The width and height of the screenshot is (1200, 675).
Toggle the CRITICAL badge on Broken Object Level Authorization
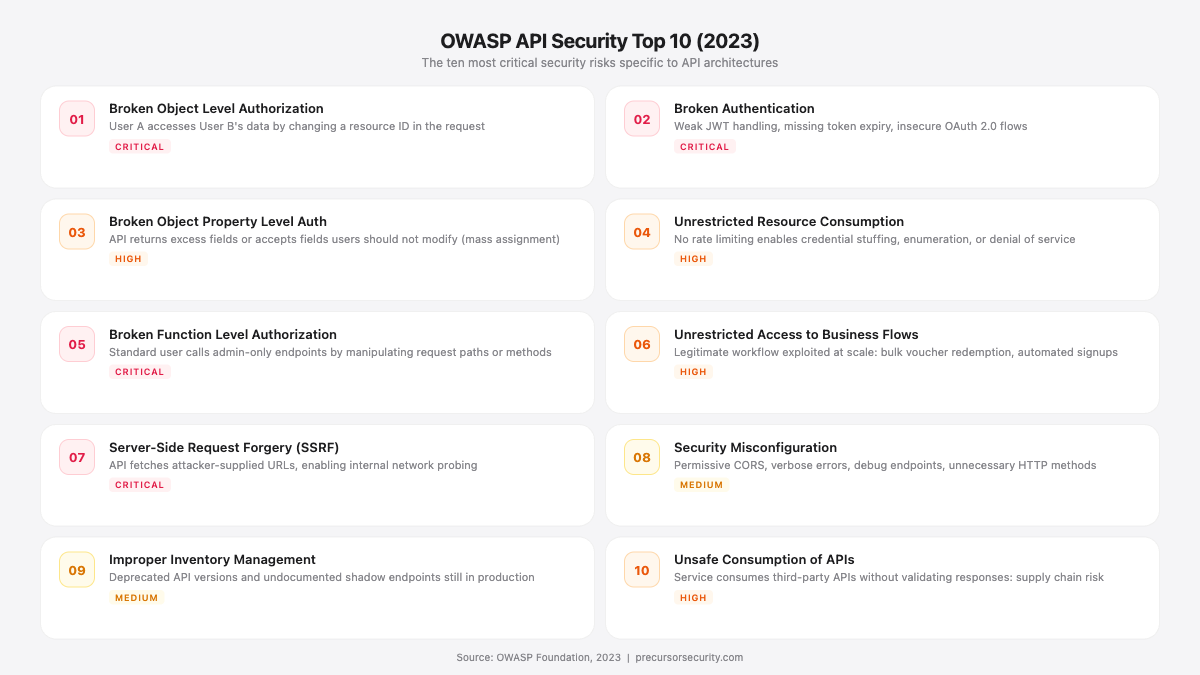(x=140, y=146)
